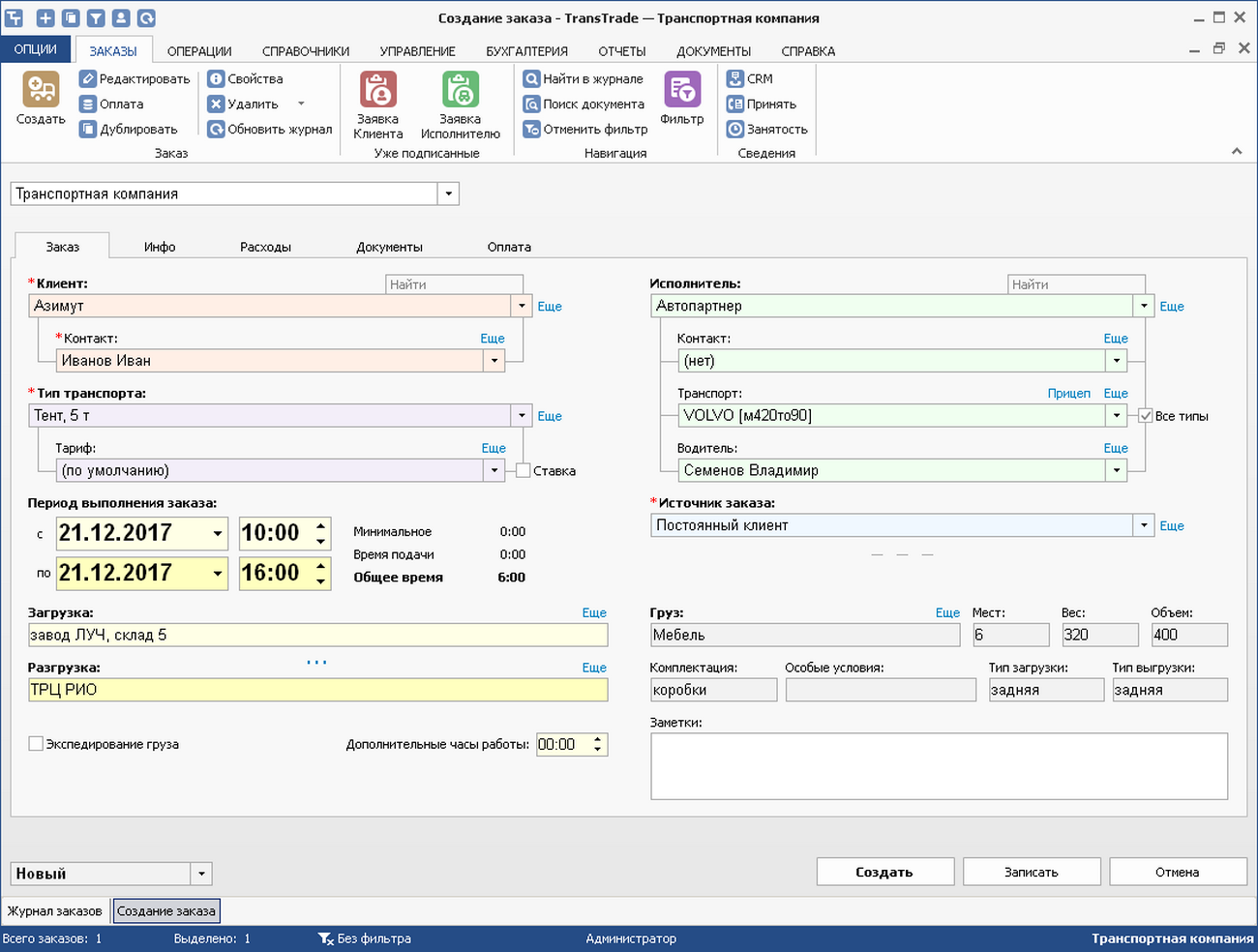Open Заявка Исполнителю document icon

click(x=461, y=90)
